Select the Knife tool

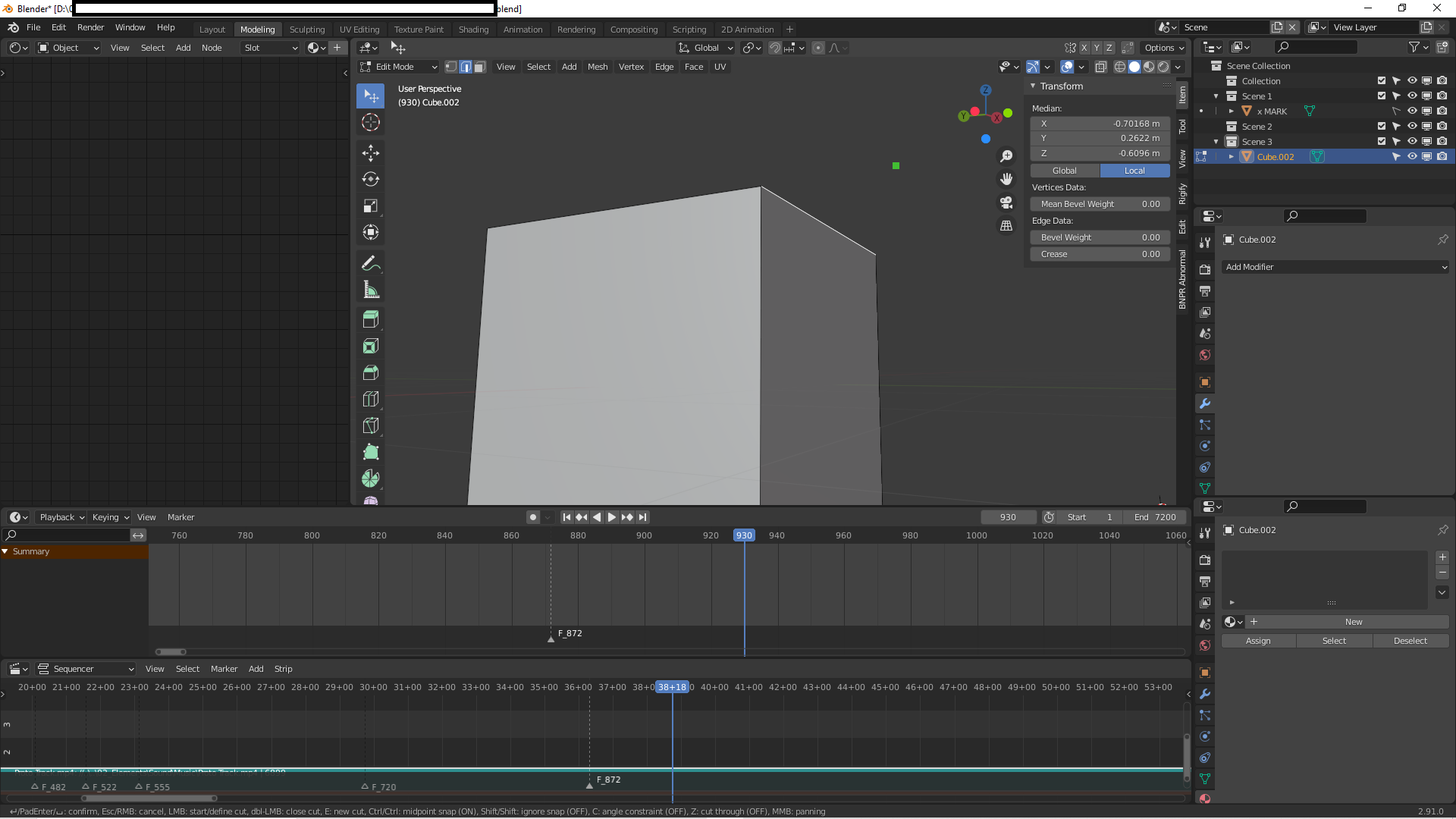(x=371, y=425)
